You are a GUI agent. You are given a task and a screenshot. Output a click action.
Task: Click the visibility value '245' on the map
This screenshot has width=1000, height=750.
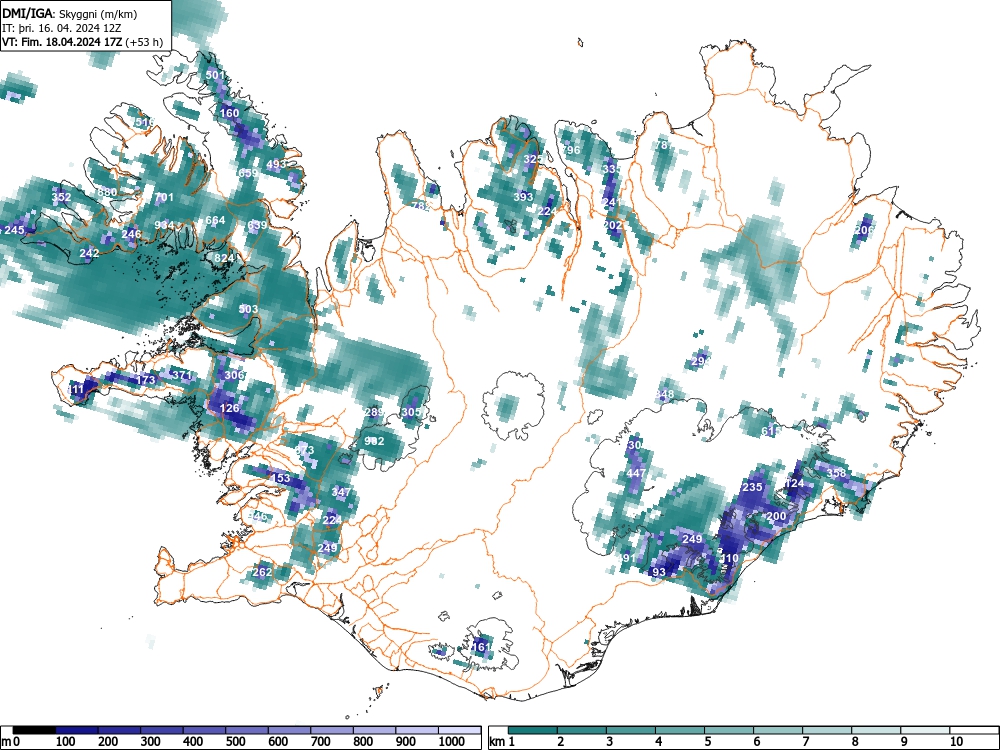point(14,230)
